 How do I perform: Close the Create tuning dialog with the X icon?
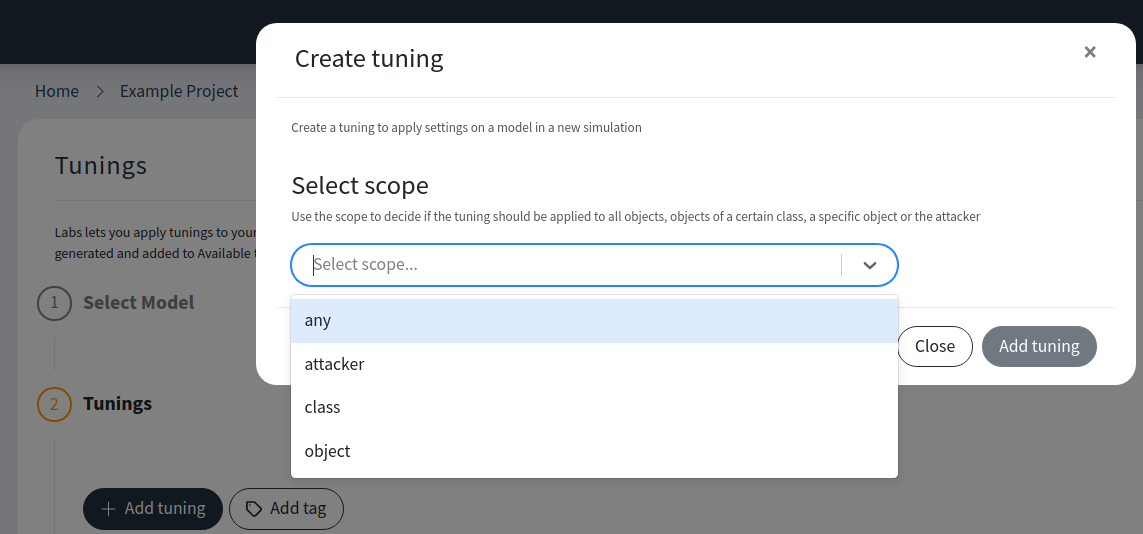[1090, 52]
